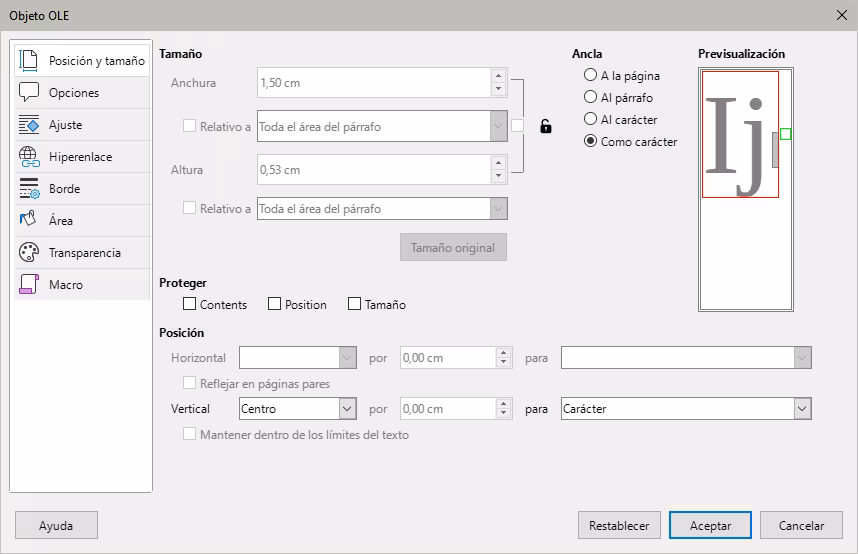The width and height of the screenshot is (858, 554).
Task: Select the 'A la página' anchor option
Action: (x=590, y=75)
